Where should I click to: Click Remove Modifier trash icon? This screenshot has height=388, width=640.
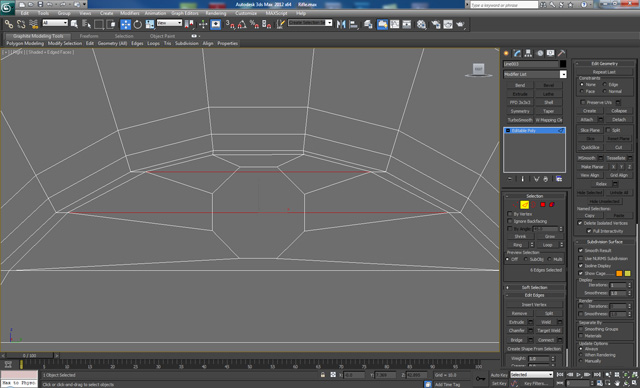pyautogui.click(x=546, y=179)
